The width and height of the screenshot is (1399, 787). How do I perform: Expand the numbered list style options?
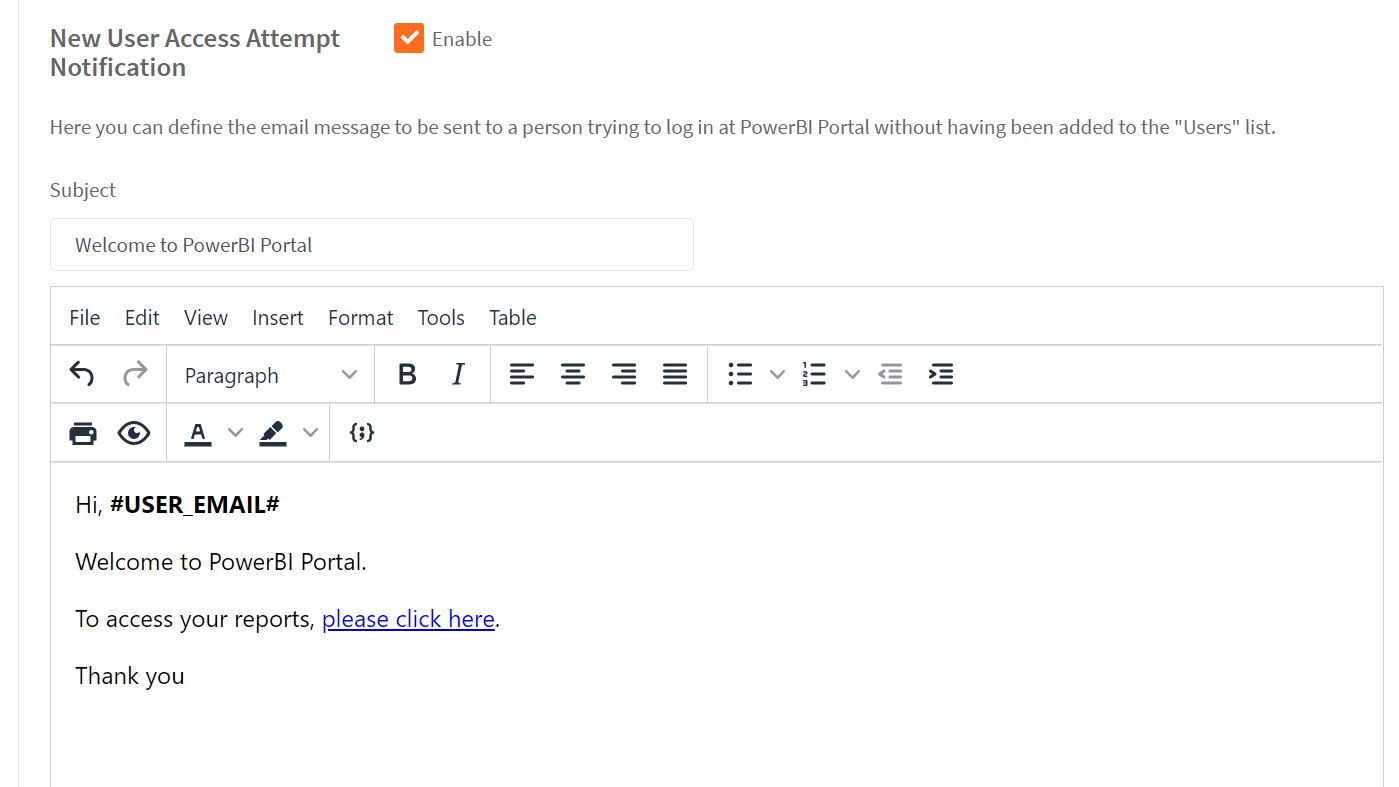tap(852, 373)
